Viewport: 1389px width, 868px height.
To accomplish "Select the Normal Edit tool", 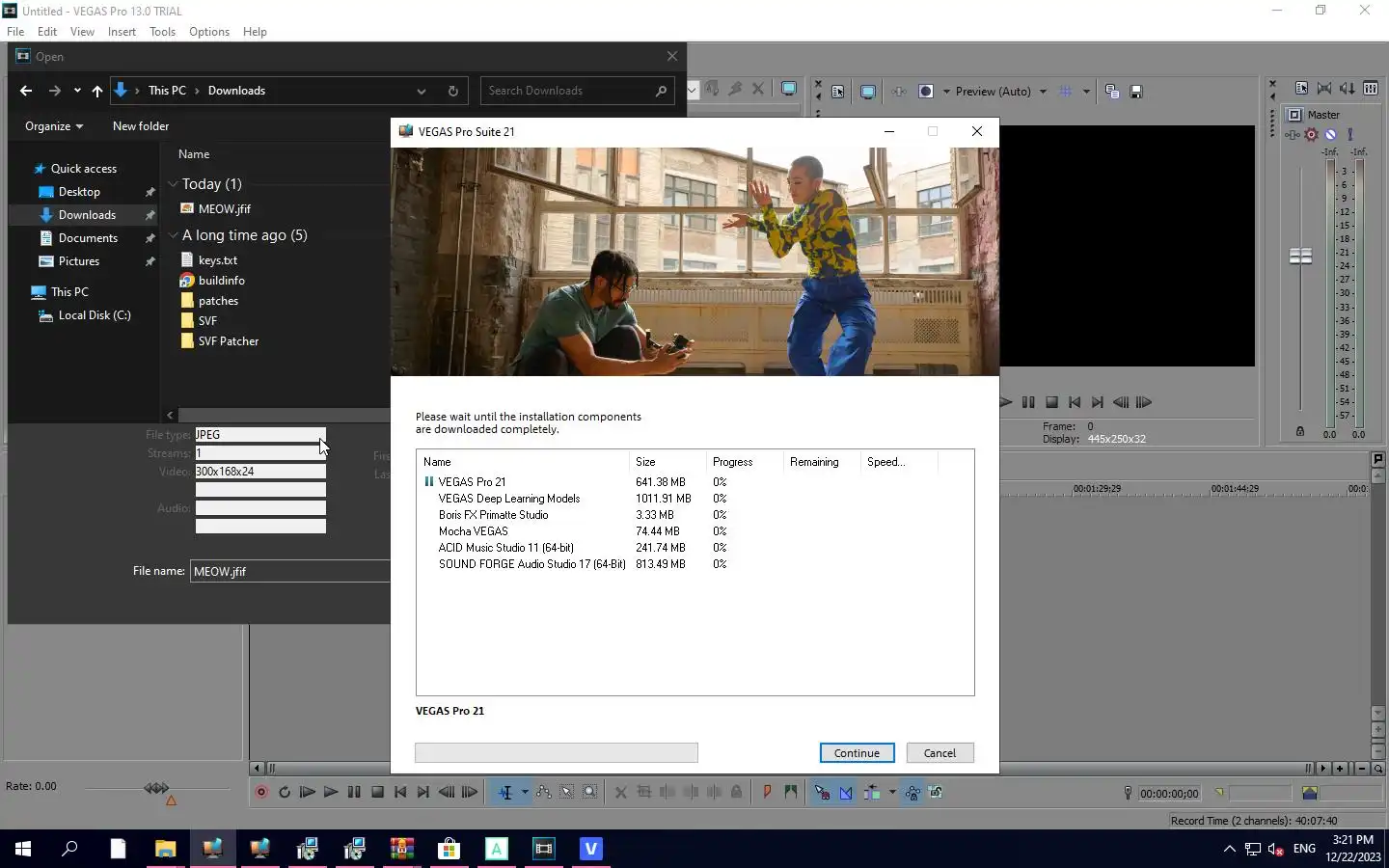I will [x=505, y=793].
